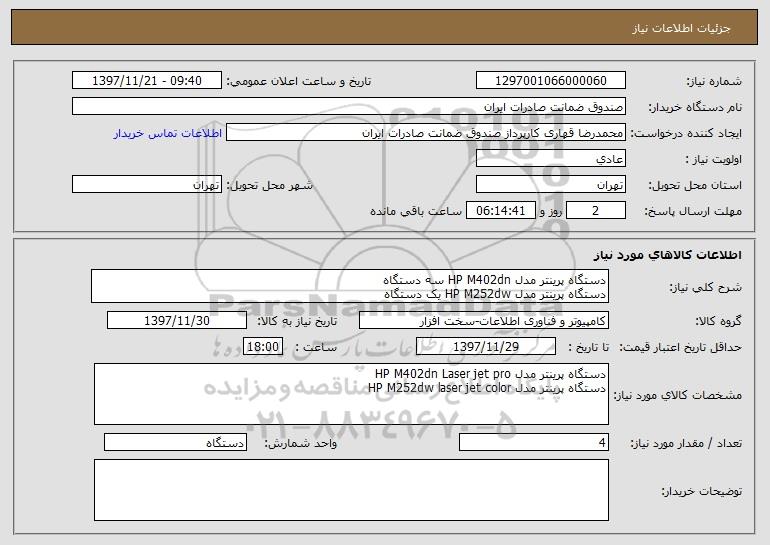Click the label مشخصات کالای مورد نیاز
770x545 pixels.
click(678, 395)
